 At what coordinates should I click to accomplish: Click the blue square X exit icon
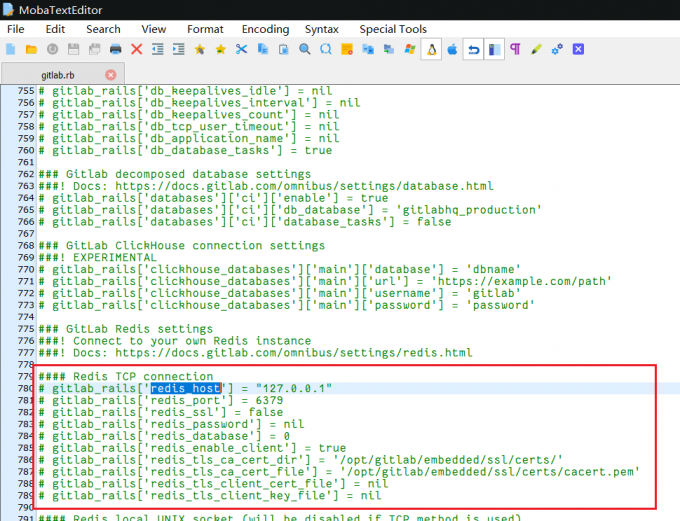tap(578, 49)
